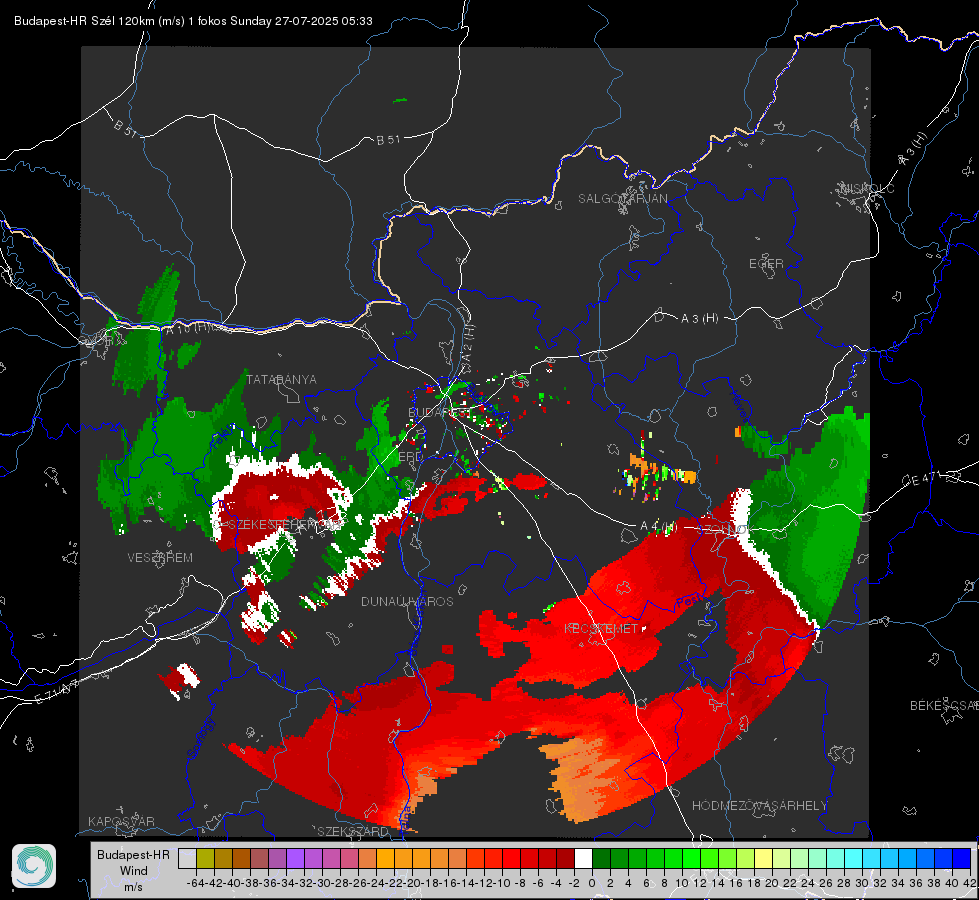Click the '-26' legend value

tap(358, 883)
